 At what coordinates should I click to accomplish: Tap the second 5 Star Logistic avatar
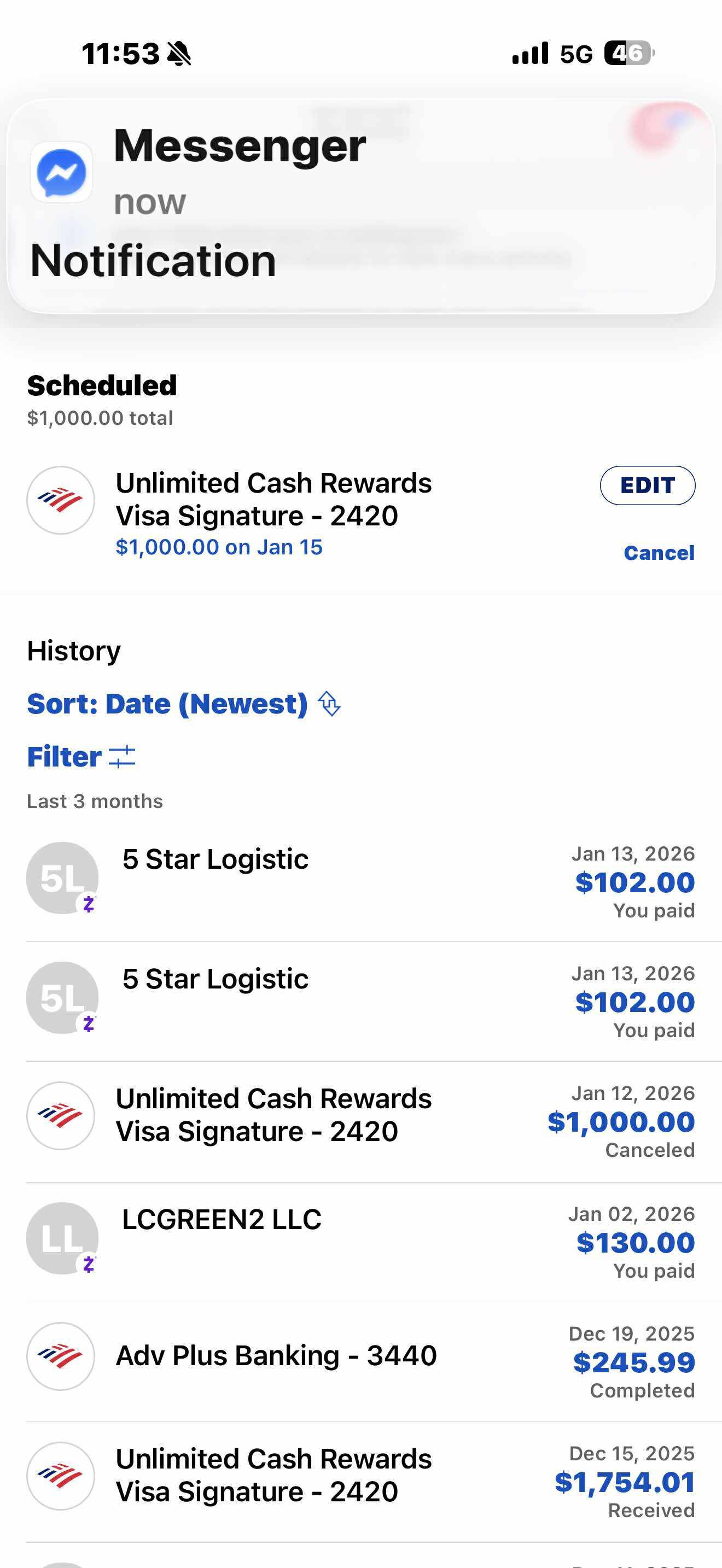(62, 998)
